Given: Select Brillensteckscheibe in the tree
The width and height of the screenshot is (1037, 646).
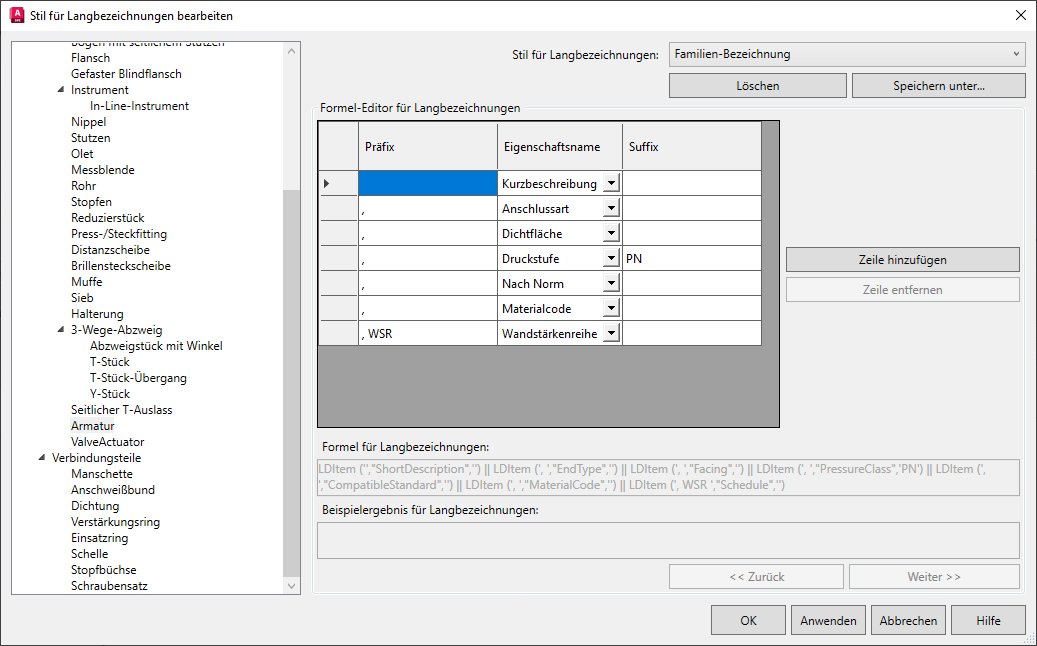Looking at the screenshot, I should [x=121, y=266].
